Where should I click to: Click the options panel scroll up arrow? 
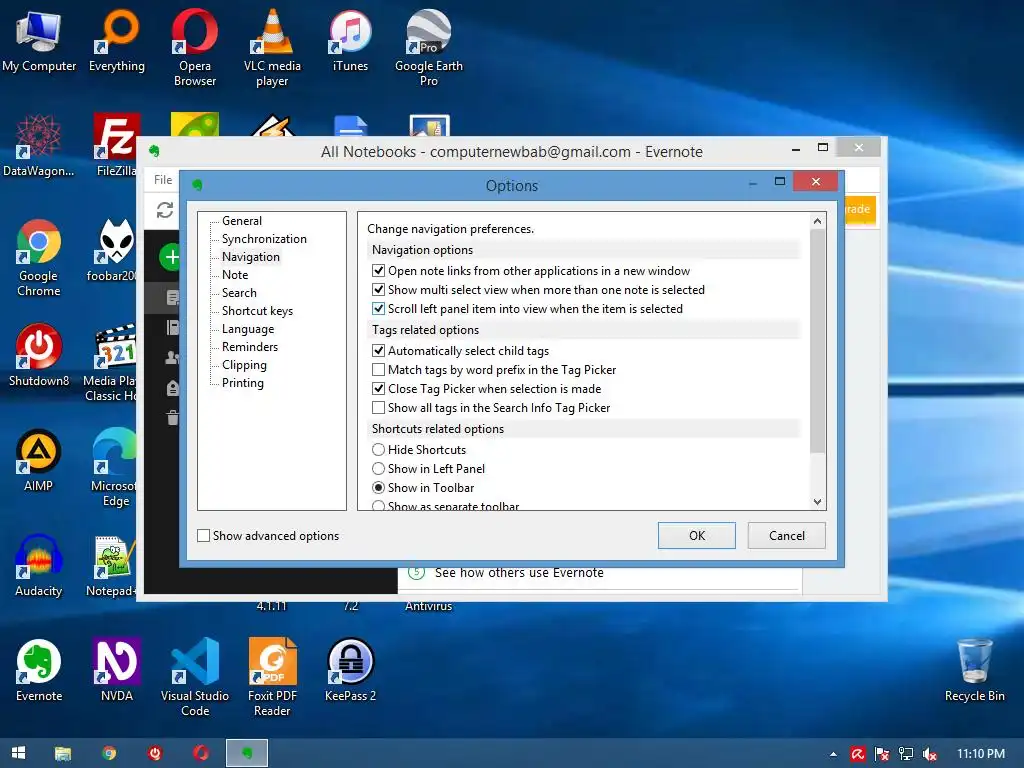817,221
